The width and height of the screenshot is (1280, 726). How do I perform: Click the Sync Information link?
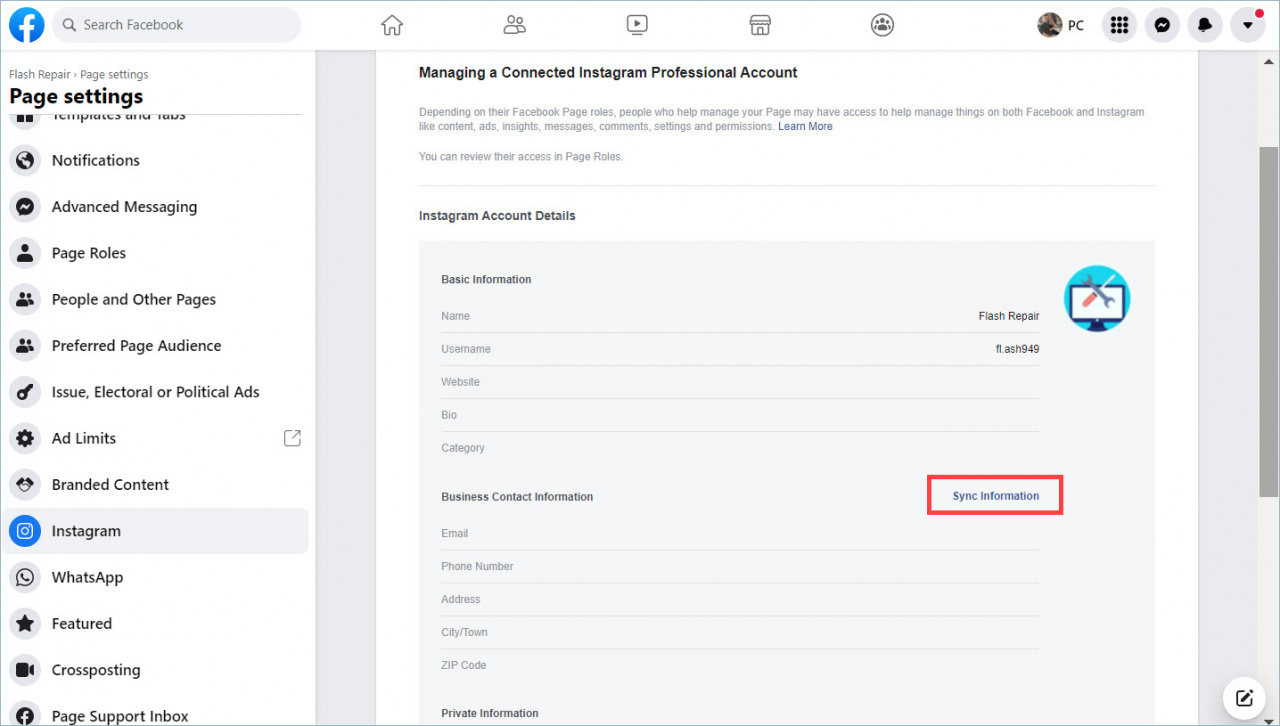click(x=995, y=496)
